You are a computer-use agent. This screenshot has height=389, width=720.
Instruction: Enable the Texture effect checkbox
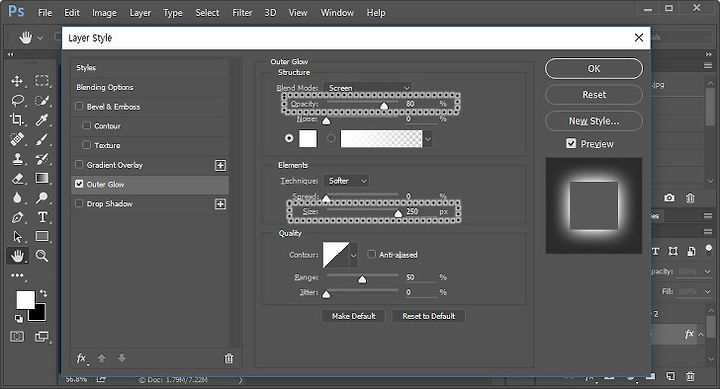tap(86, 145)
